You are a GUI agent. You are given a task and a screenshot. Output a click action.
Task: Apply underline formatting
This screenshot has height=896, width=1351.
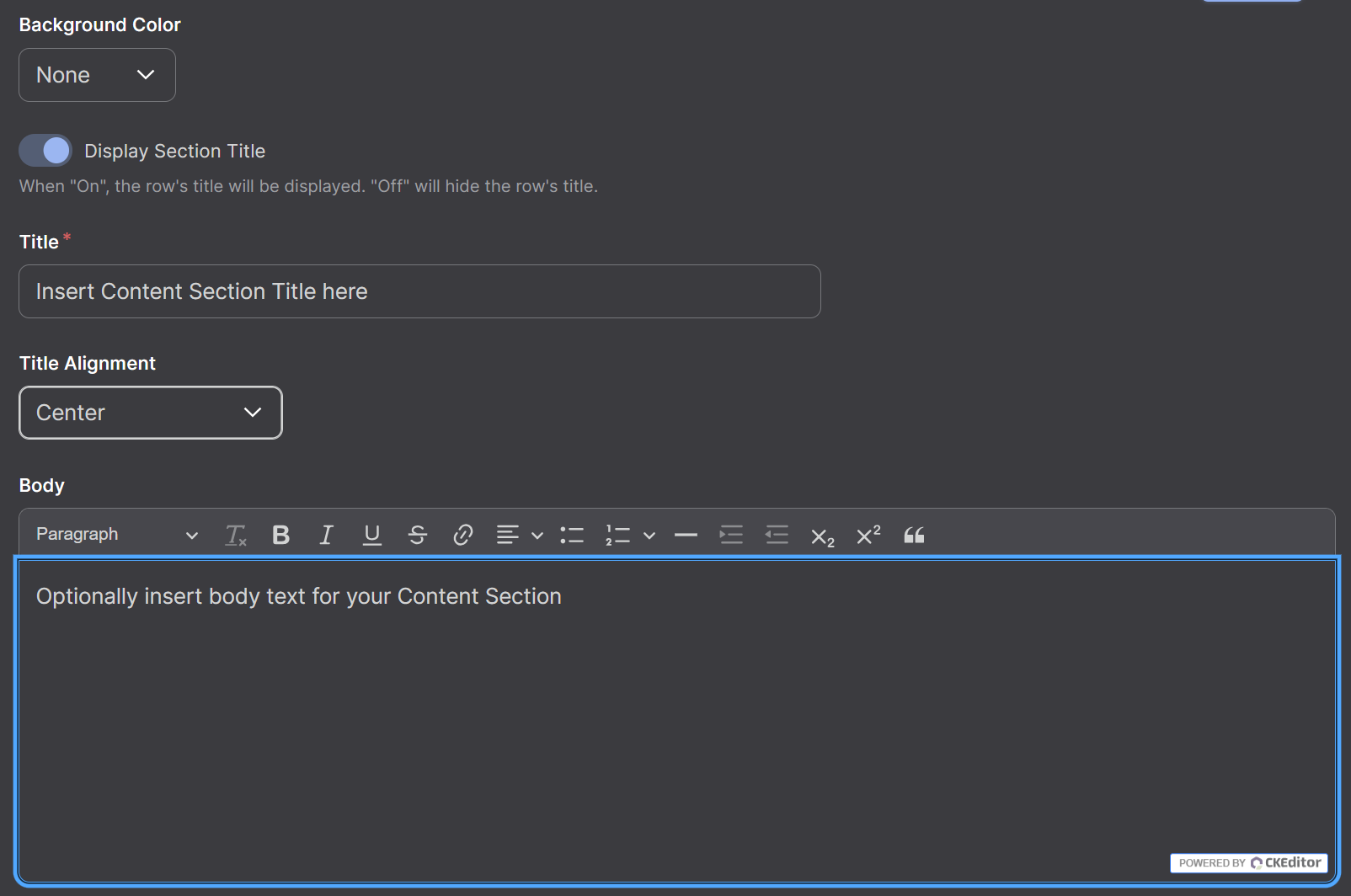[x=371, y=535]
